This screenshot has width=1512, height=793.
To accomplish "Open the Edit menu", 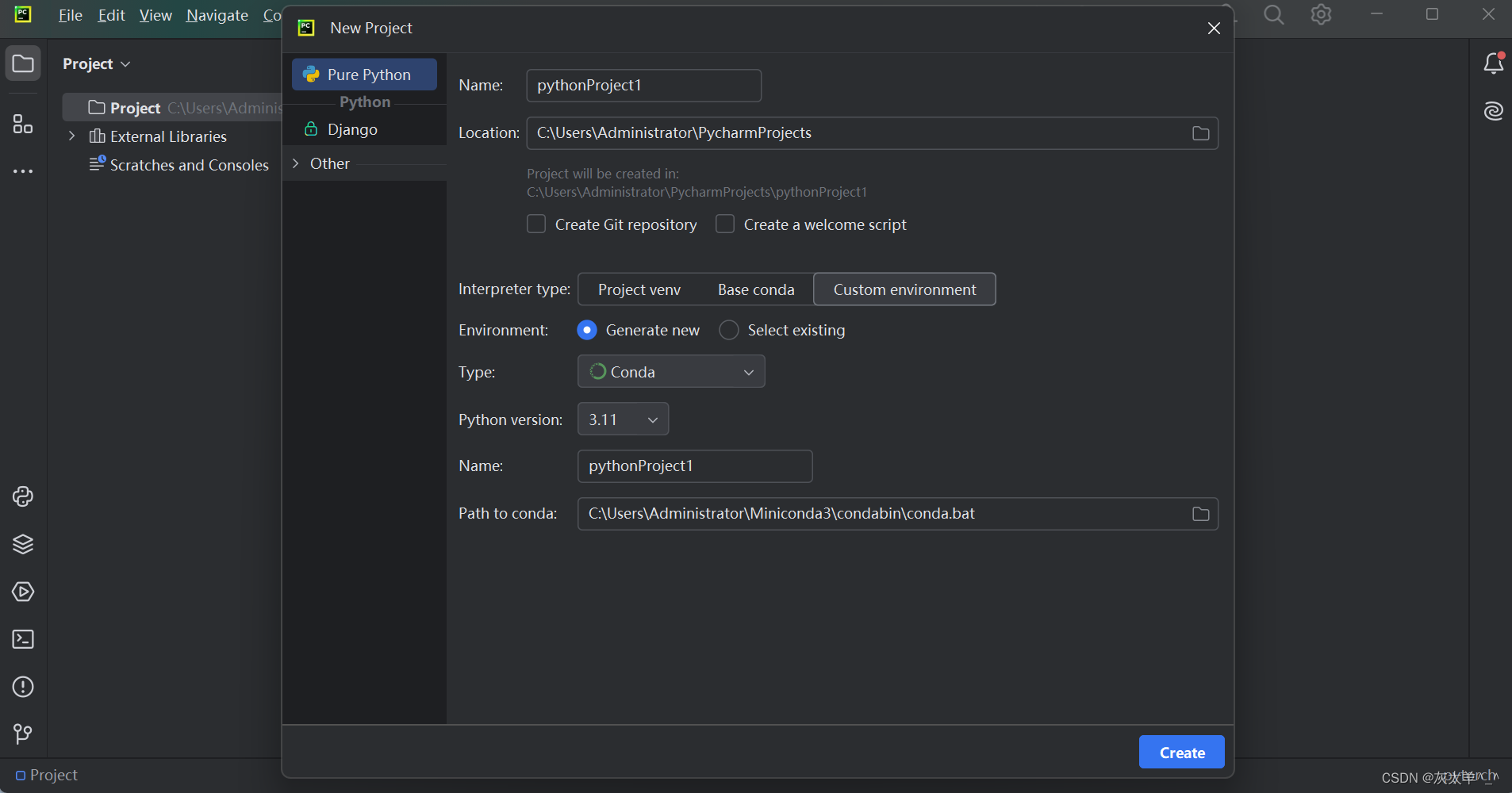I will (111, 15).
